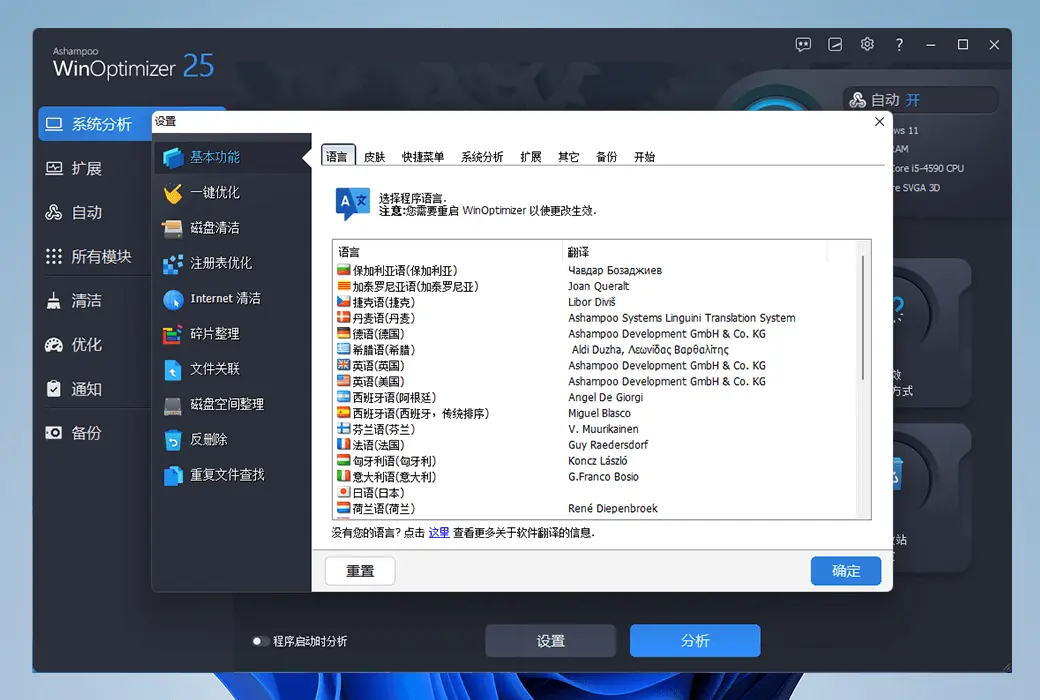Switch to the 其它 tab

click(568, 157)
